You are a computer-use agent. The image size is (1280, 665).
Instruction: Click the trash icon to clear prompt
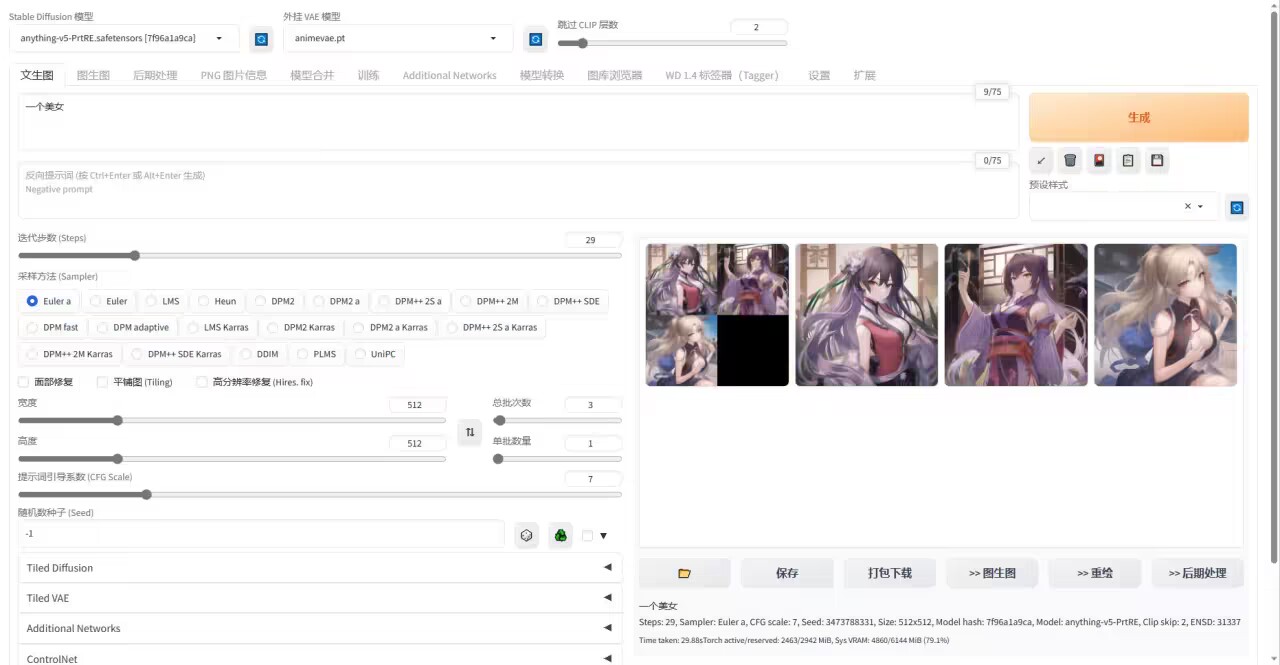[x=1070, y=160]
